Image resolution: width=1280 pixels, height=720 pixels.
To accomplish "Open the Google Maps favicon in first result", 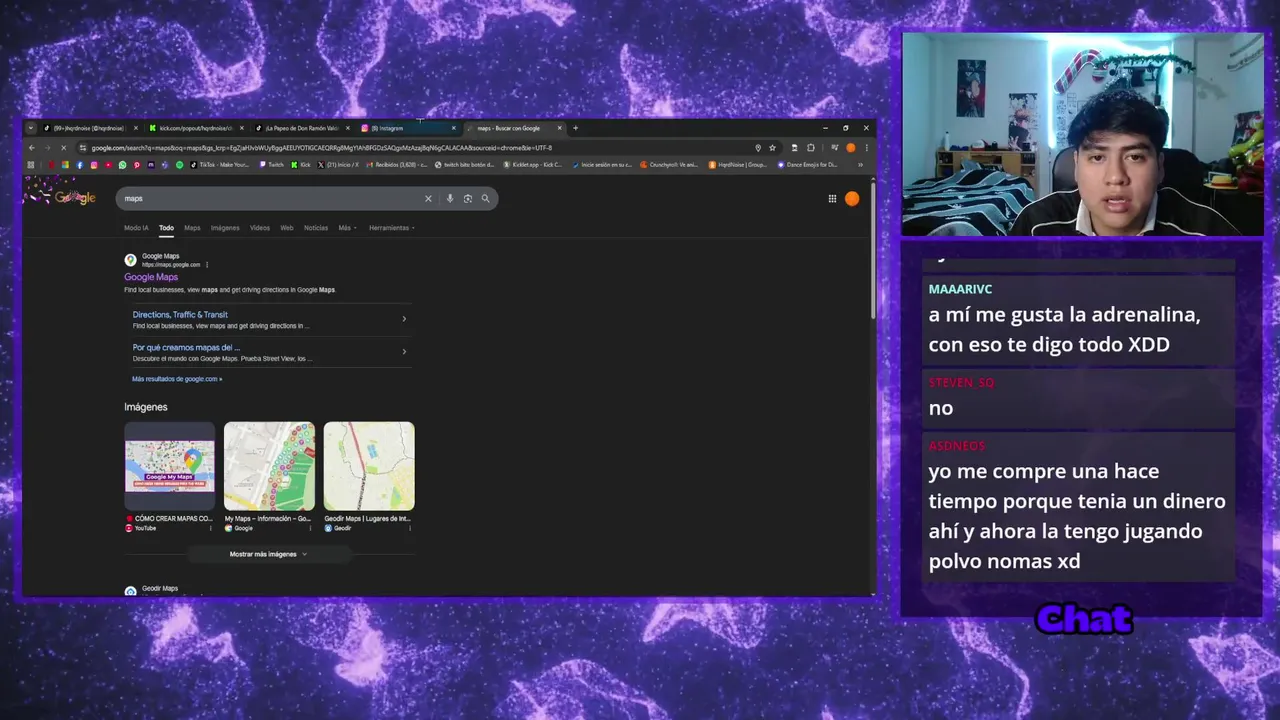I will point(130,260).
